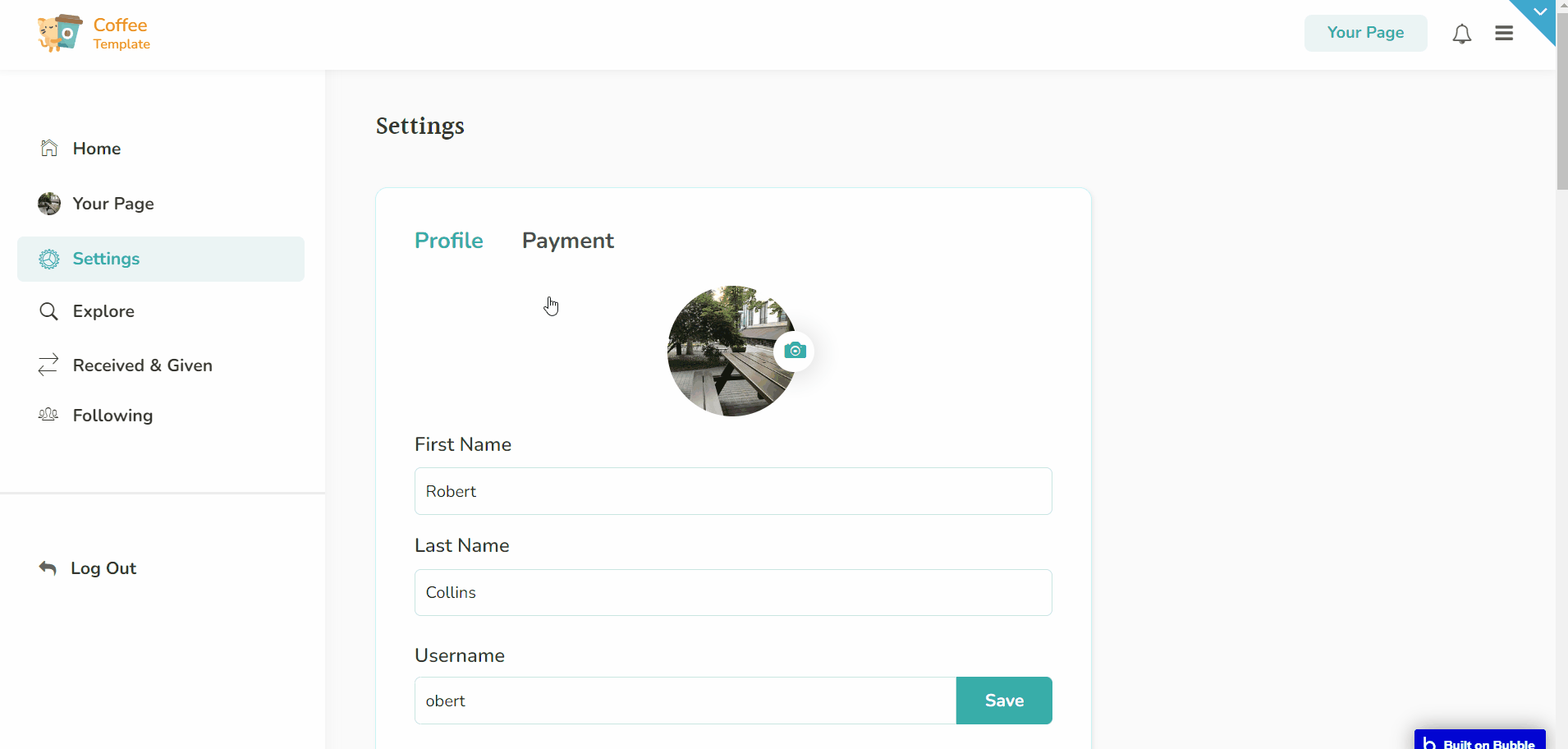Click the camera icon to change photo

point(794,351)
